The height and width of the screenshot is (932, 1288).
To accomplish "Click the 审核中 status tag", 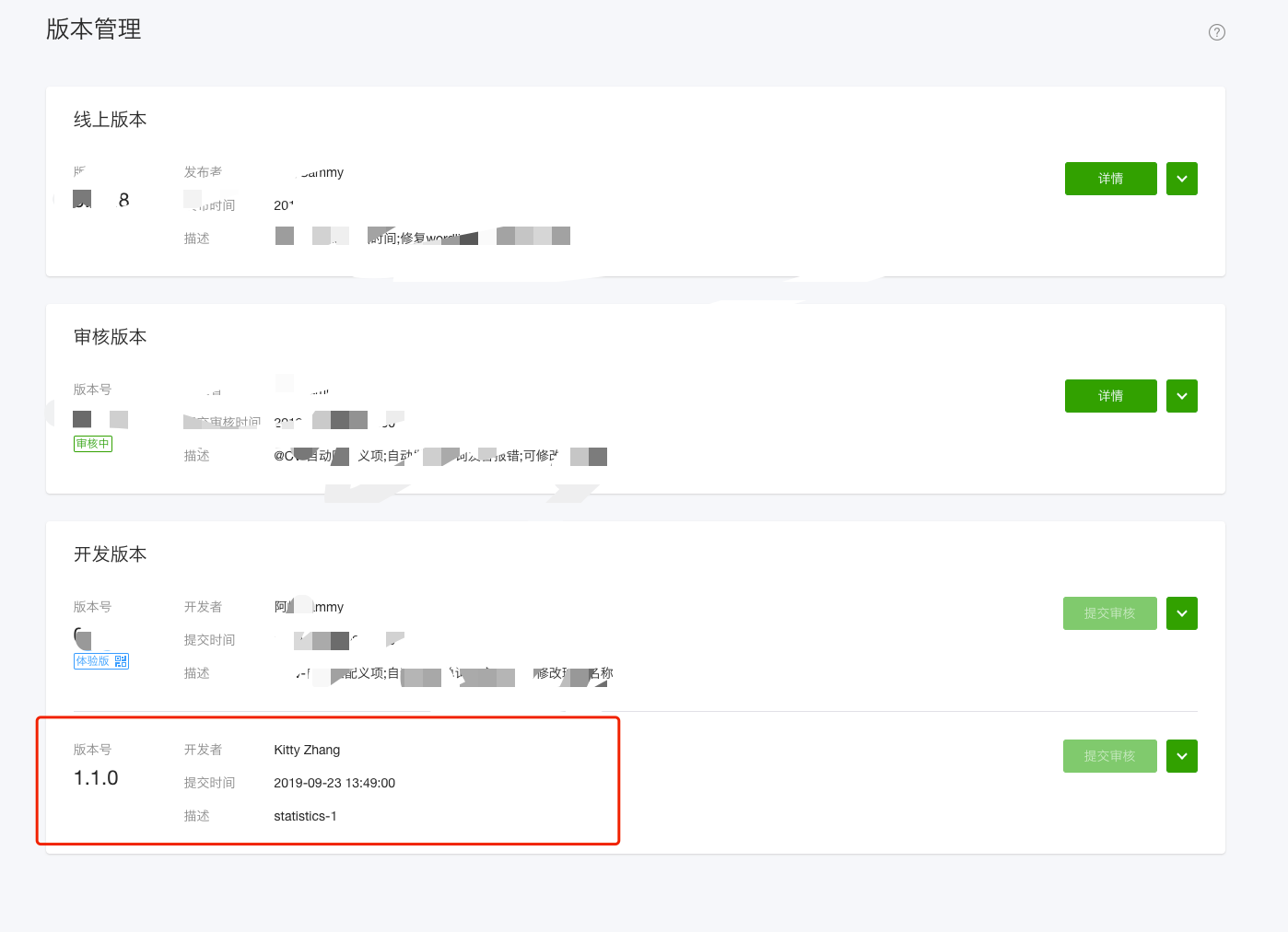I will 93,444.
